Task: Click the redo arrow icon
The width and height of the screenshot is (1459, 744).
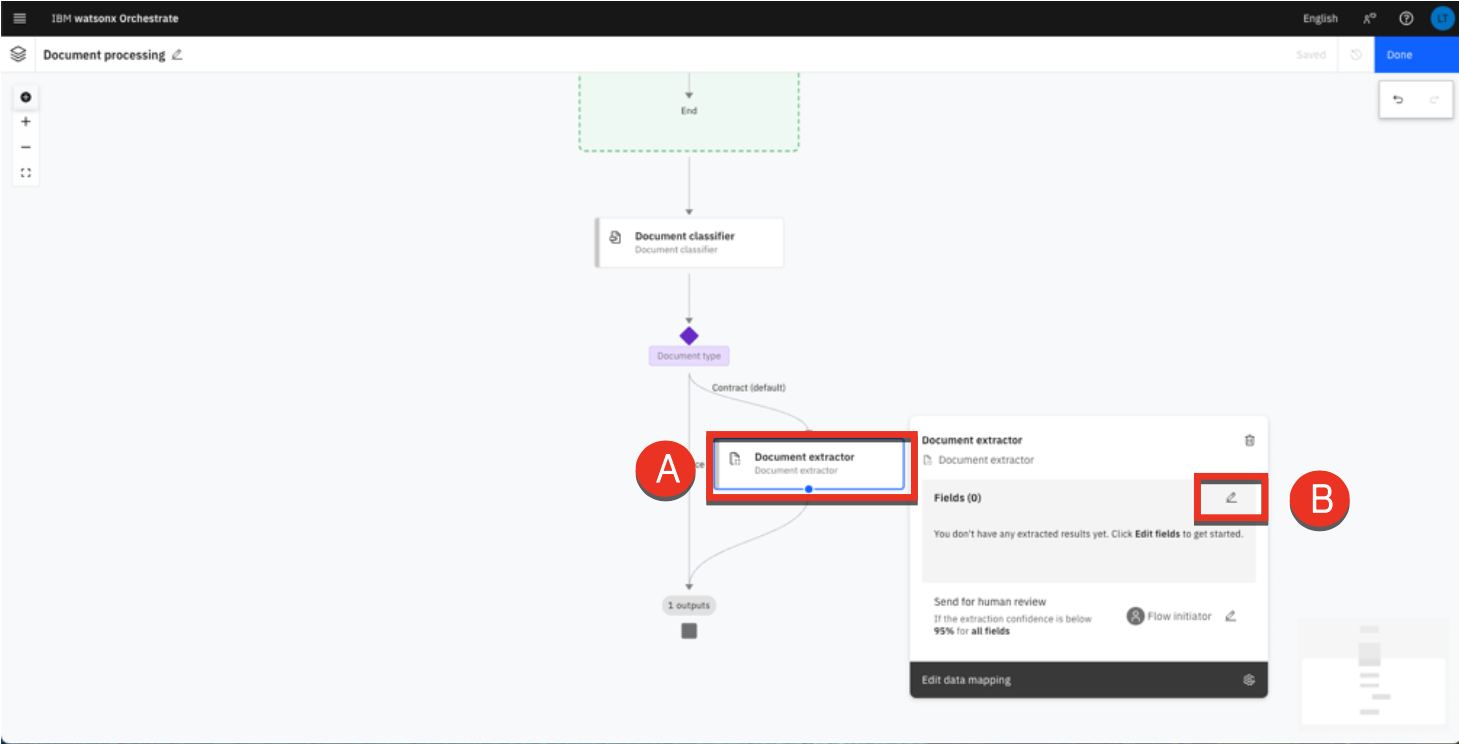Action: (x=1433, y=100)
